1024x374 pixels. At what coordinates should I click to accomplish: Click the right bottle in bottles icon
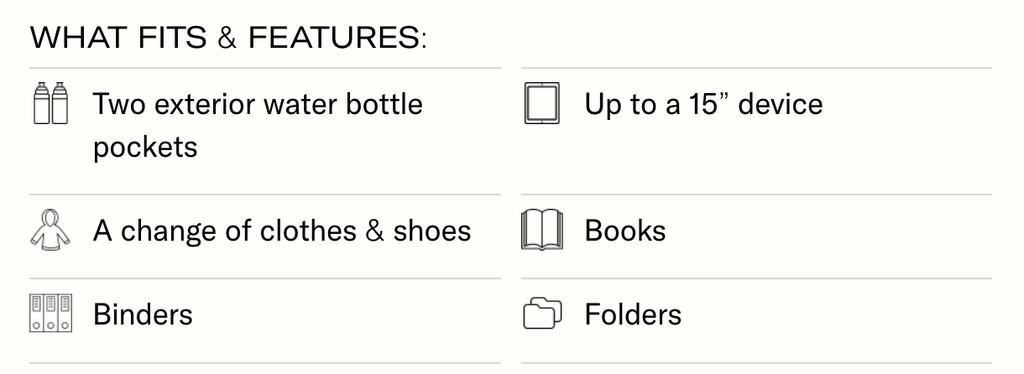pyautogui.click(x=59, y=103)
